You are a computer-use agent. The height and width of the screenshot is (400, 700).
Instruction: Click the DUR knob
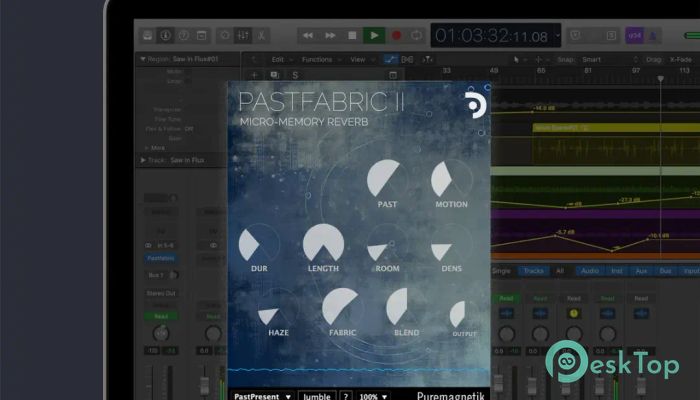(x=259, y=244)
